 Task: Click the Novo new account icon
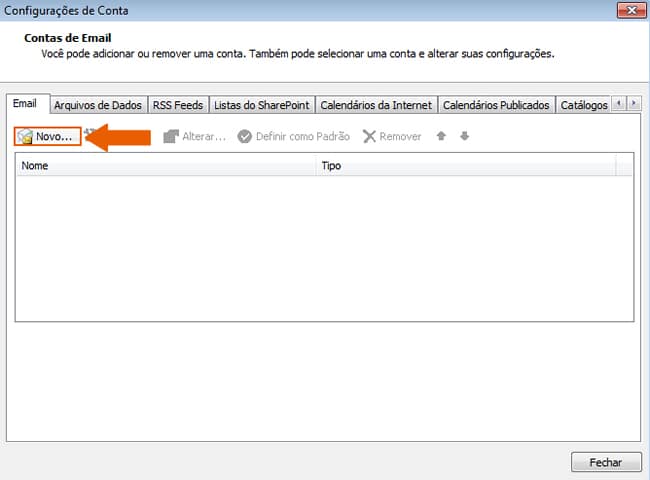[x=25, y=136]
